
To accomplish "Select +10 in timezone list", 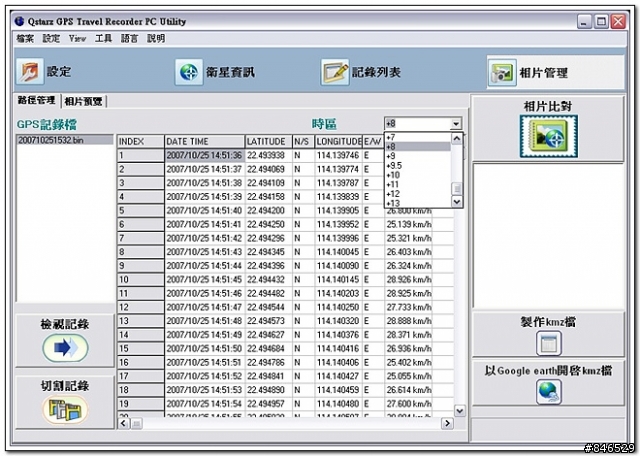I will click(418, 175).
